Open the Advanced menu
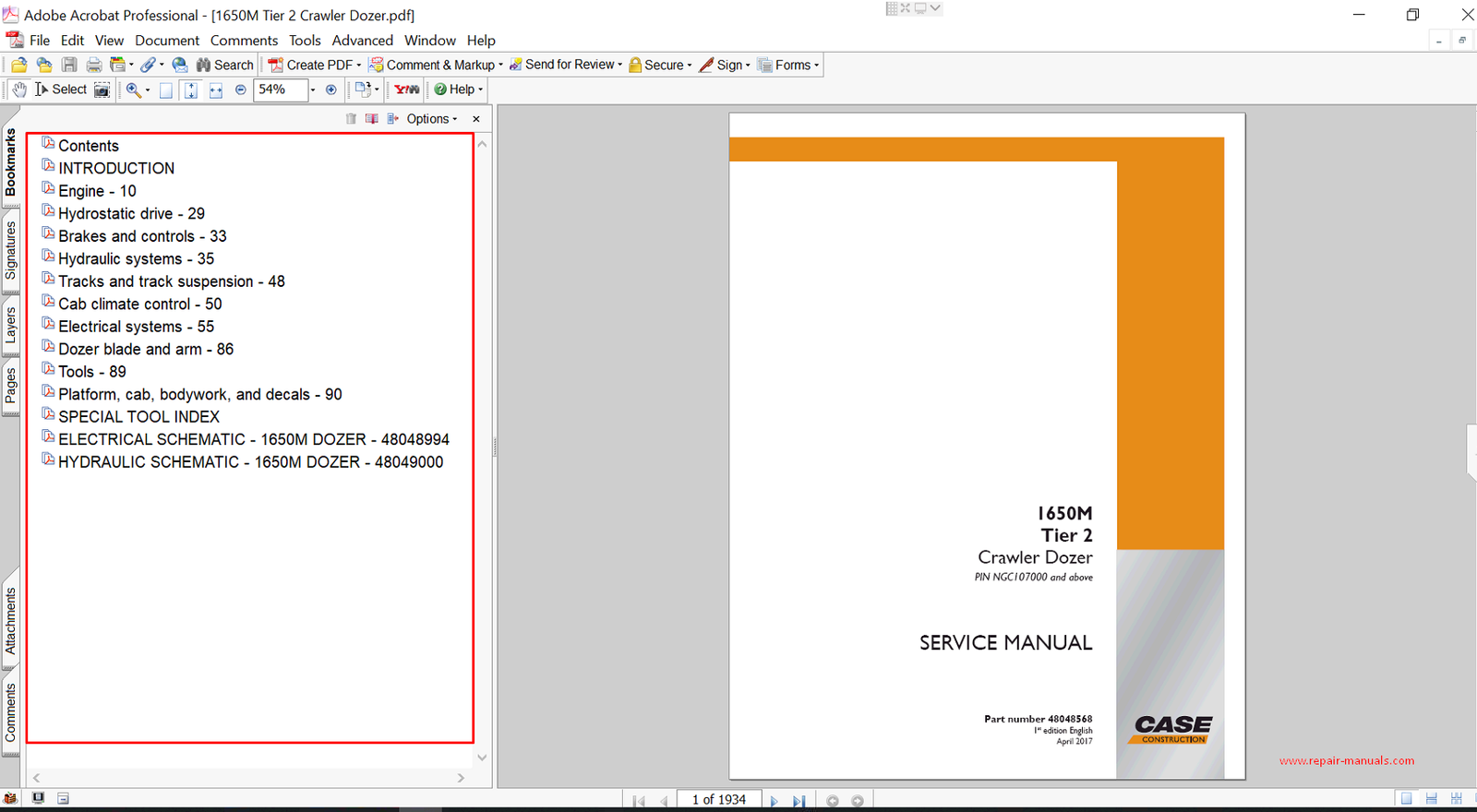 [362, 41]
